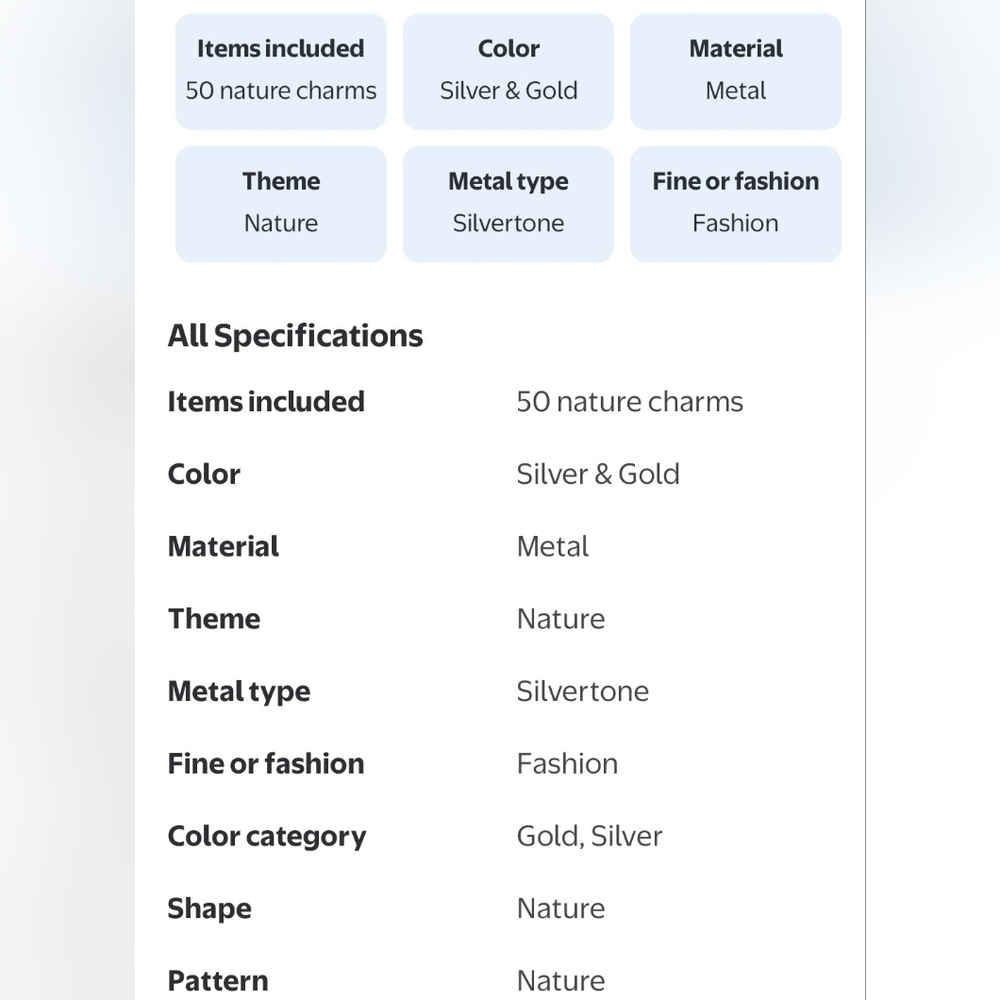
Task: Click the Metal type specification label
Action: (x=239, y=691)
